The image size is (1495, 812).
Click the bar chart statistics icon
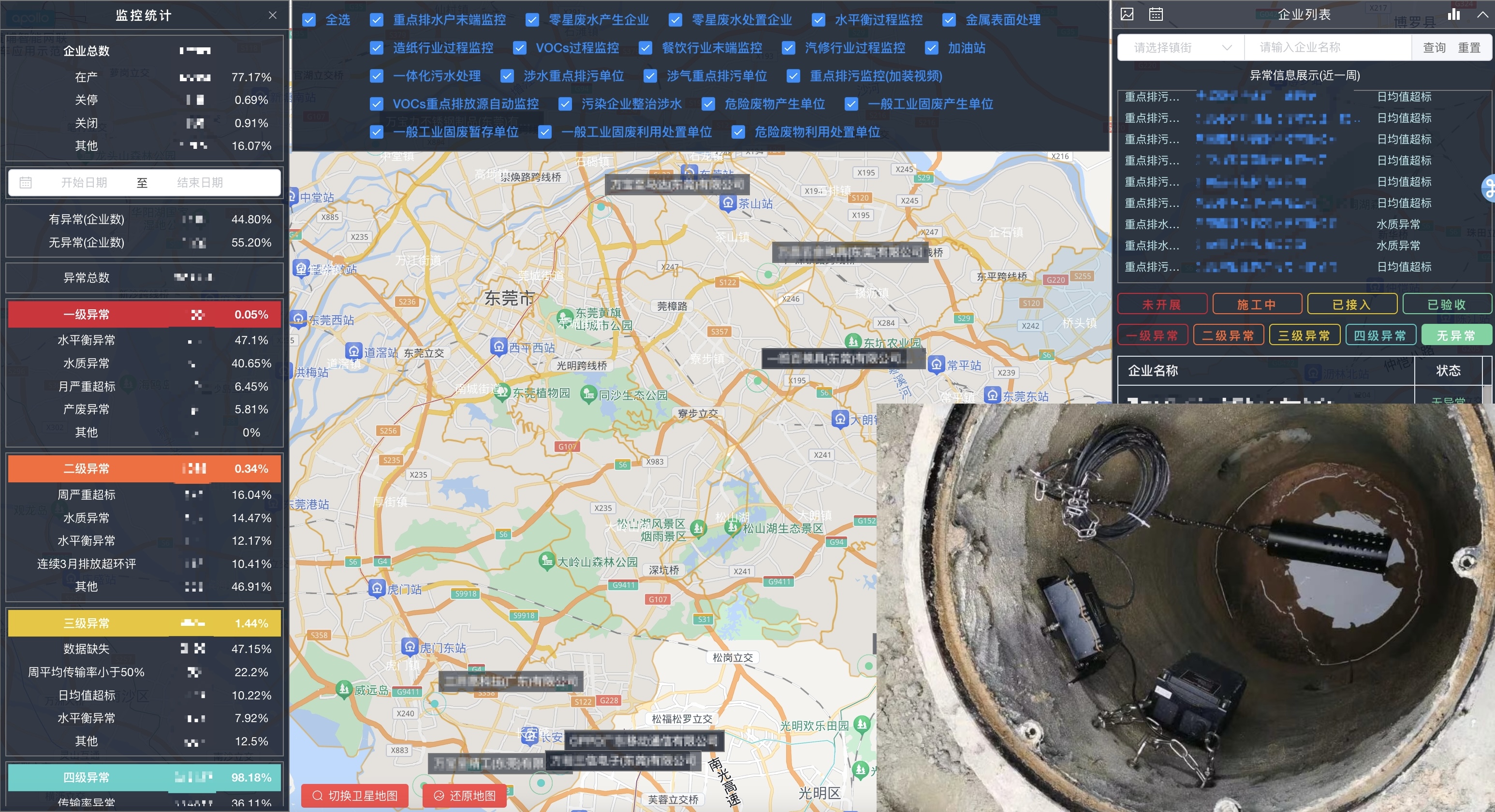(1454, 14)
